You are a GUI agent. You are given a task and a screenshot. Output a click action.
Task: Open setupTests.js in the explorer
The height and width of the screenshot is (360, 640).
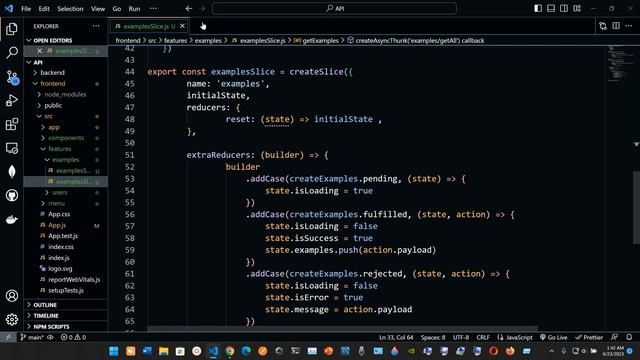click(x=66, y=290)
